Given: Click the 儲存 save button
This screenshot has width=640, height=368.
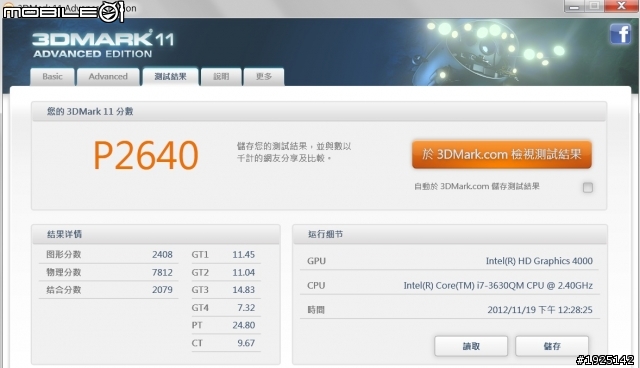Looking at the screenshot, I should pyautogui.click(x=552, y=346).
